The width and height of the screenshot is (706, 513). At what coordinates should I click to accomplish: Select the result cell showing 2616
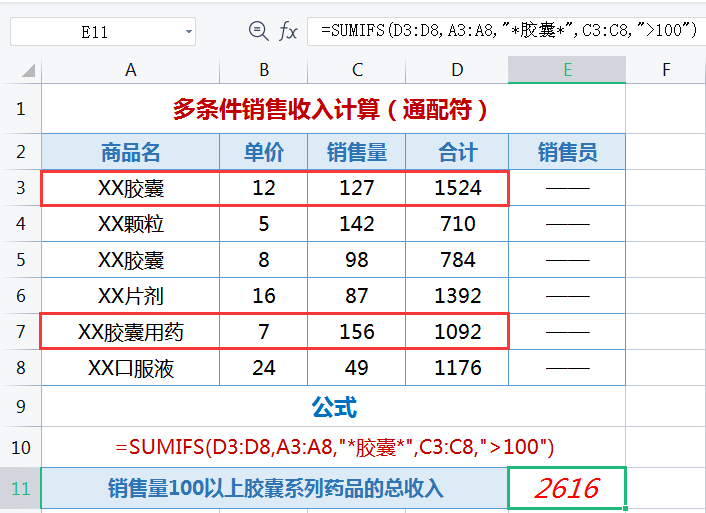click(x=567, y=489)
